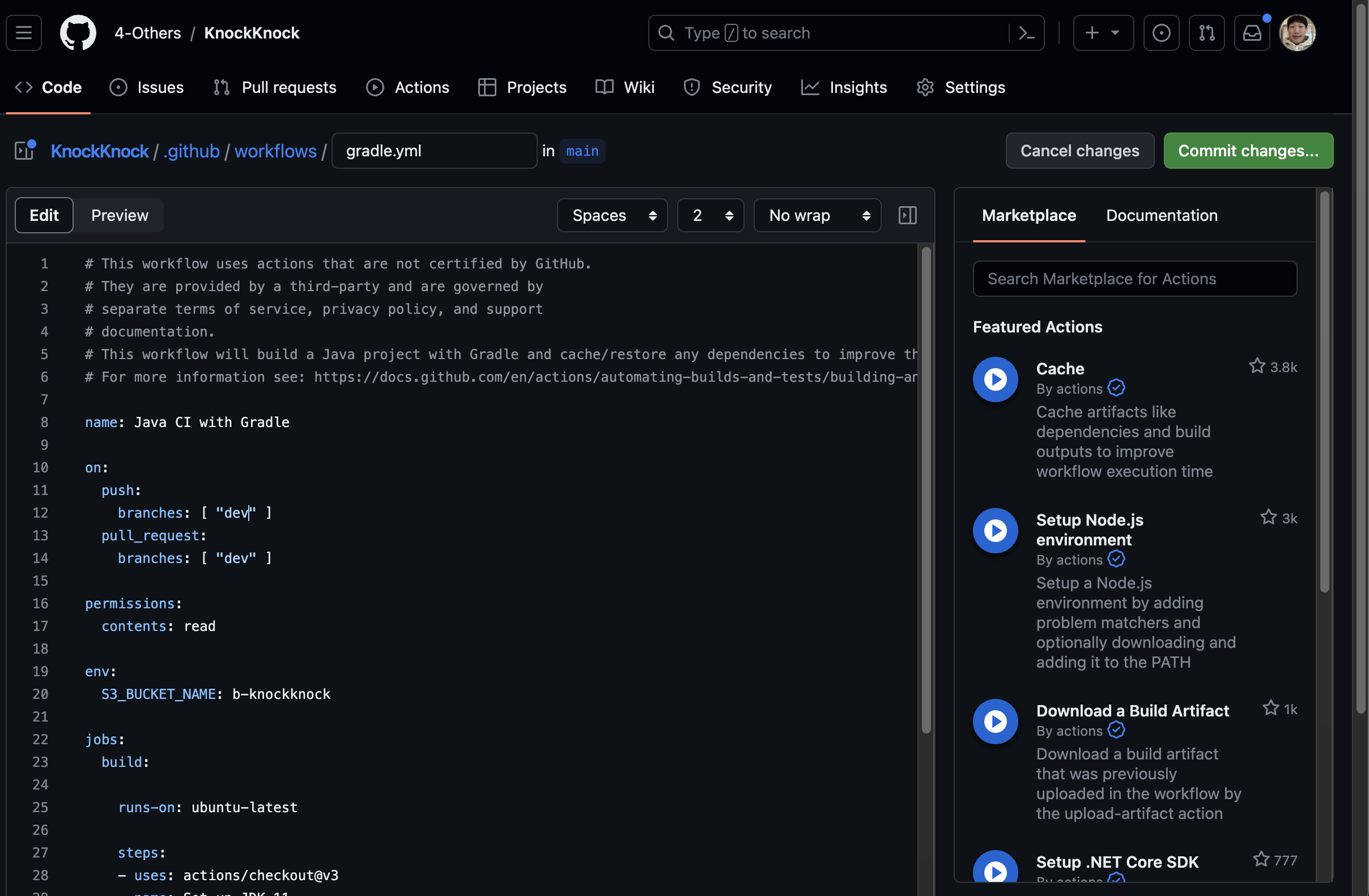
Task: Open the Spaces indent mode dropdown
Action: (x=612, y=215)
